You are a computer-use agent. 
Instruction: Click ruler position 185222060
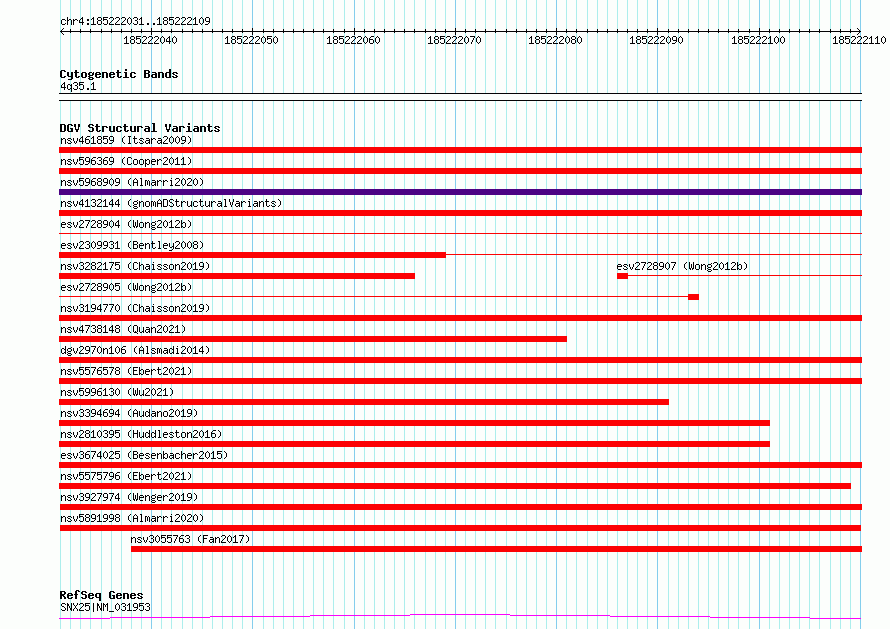tap(352, 40)
